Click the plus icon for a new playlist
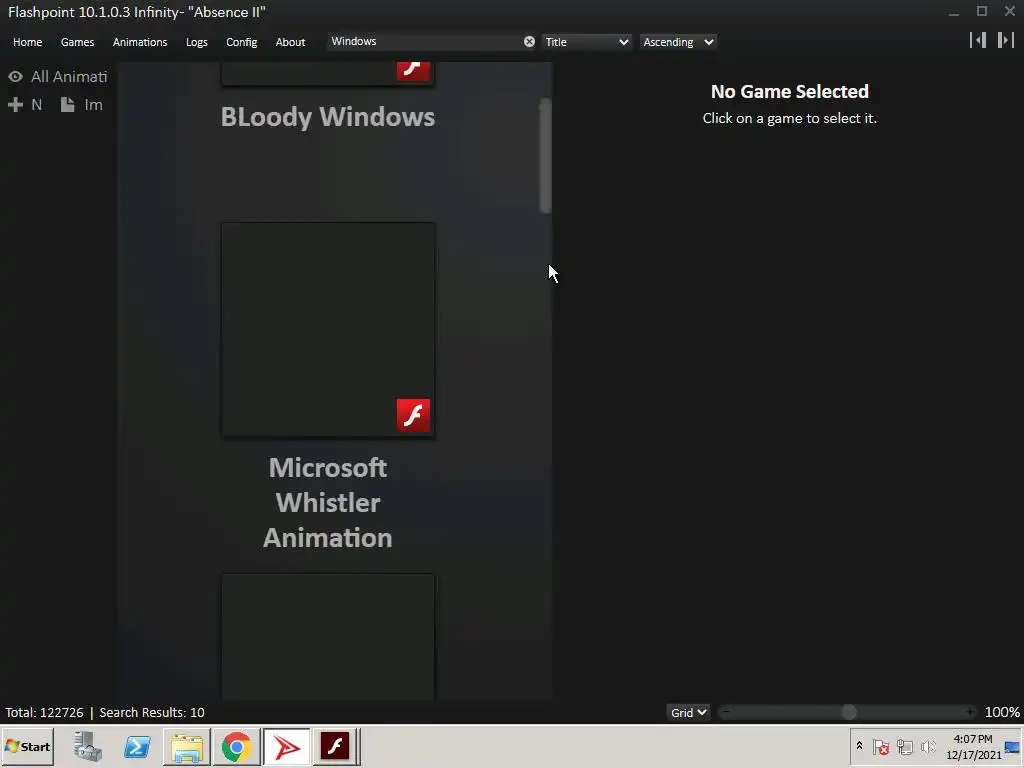 [15, 104]
